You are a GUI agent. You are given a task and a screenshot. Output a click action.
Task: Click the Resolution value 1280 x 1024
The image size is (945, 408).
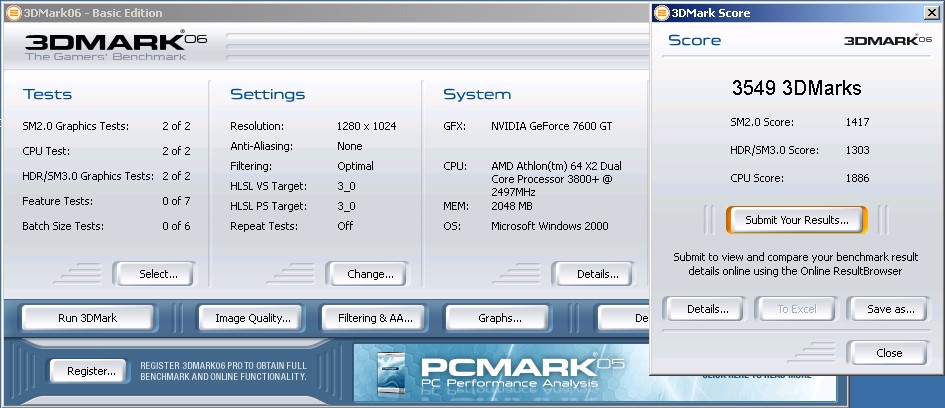[366, 127]
